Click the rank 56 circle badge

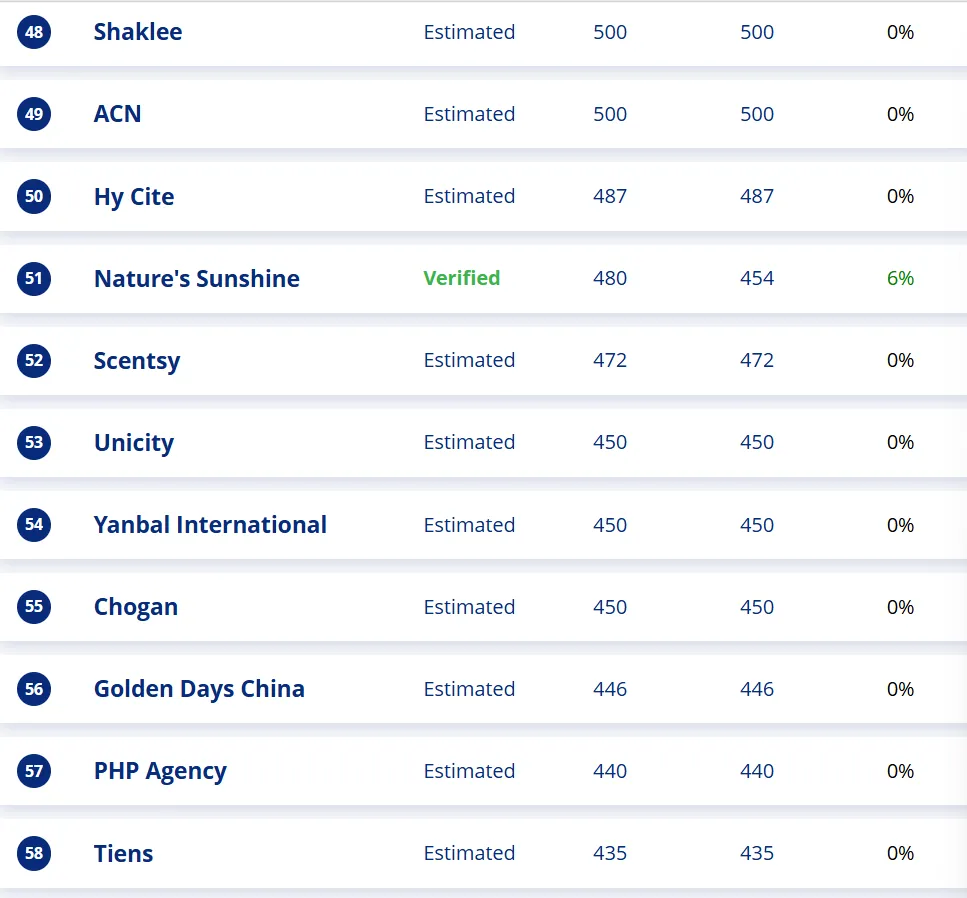tap(34, 689)
